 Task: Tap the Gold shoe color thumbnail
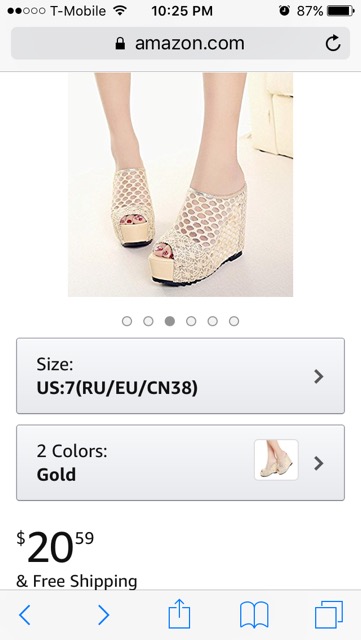[x=276, y=460]
